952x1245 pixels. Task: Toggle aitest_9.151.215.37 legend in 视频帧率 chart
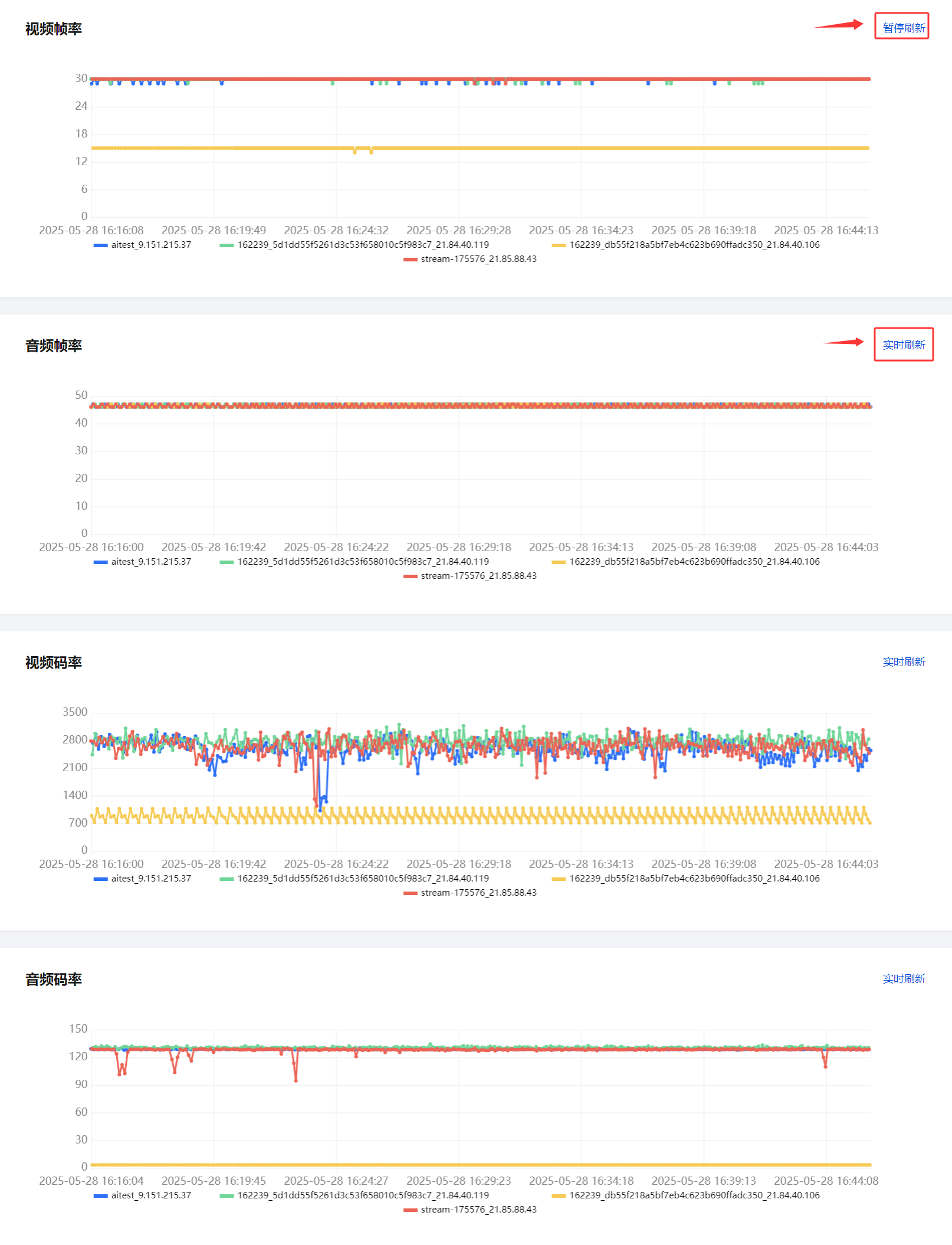coord(142,245)
